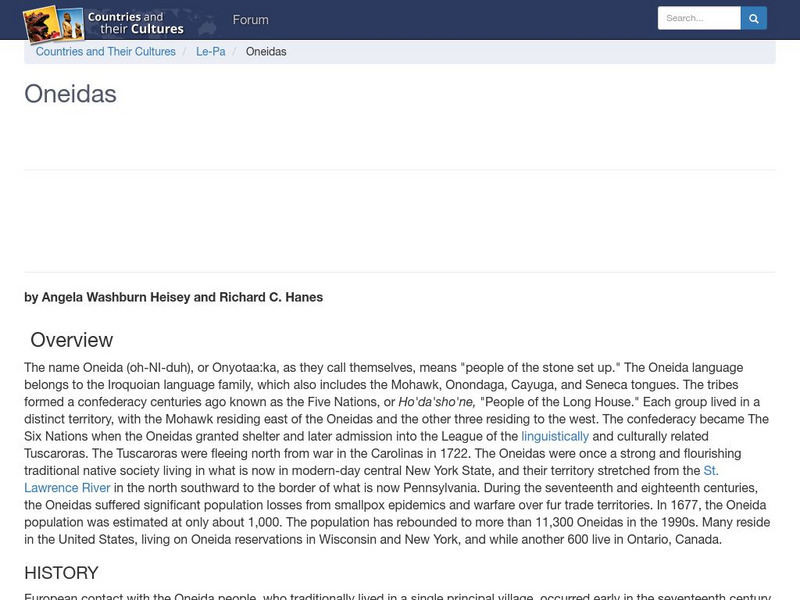Click the Countries and their Cultures logo

104,23
